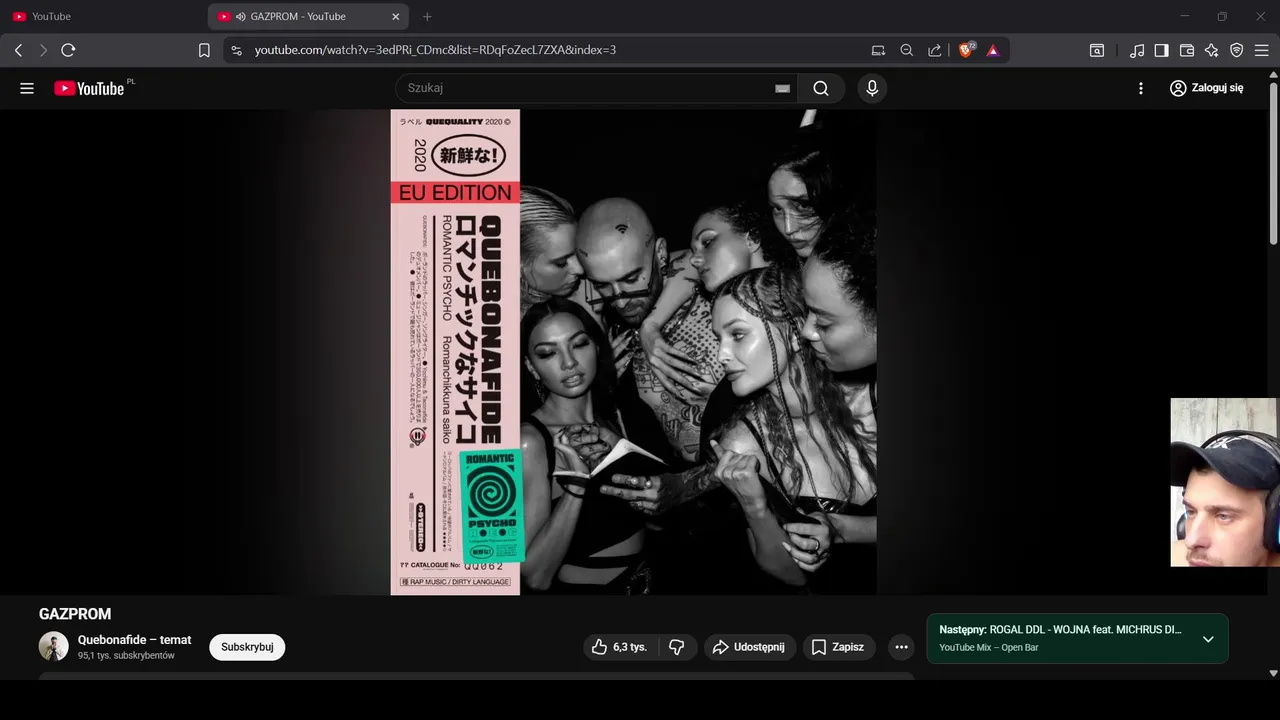Click the GAZPROM video title
The height and width of the screenshot is (720, 1280).
75,614
